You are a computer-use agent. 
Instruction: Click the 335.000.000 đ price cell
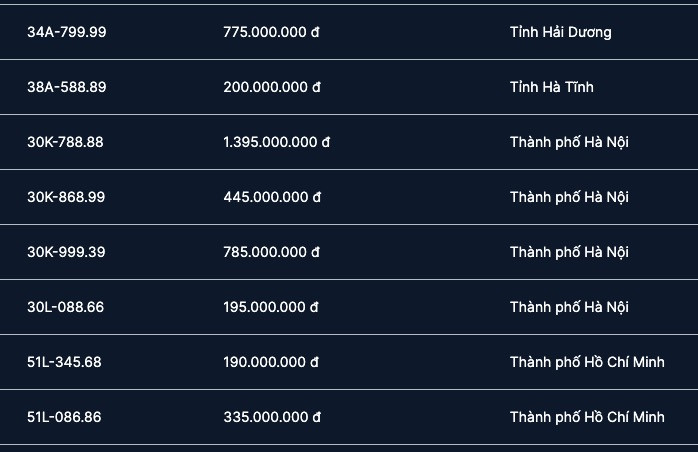click(x=271, y=417)
